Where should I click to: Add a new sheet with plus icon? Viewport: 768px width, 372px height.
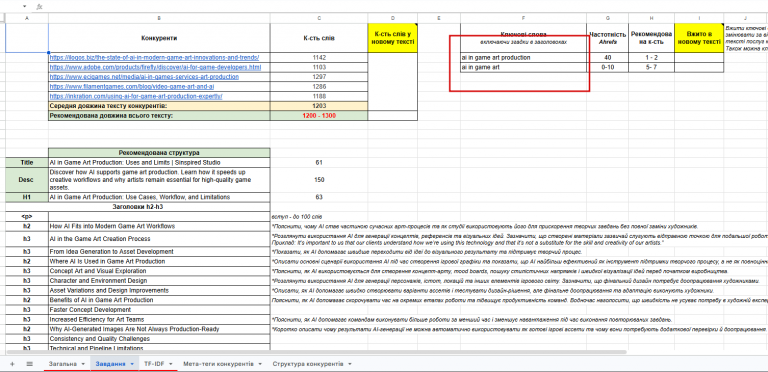[x=12, y=364]
